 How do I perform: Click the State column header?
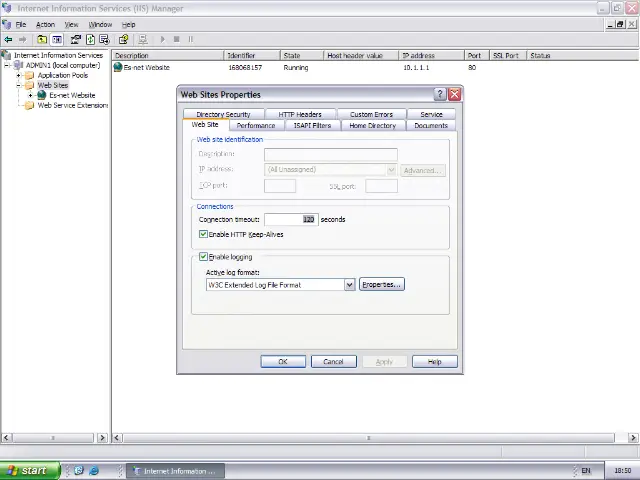pyautogui.click(x=302, y=56)
